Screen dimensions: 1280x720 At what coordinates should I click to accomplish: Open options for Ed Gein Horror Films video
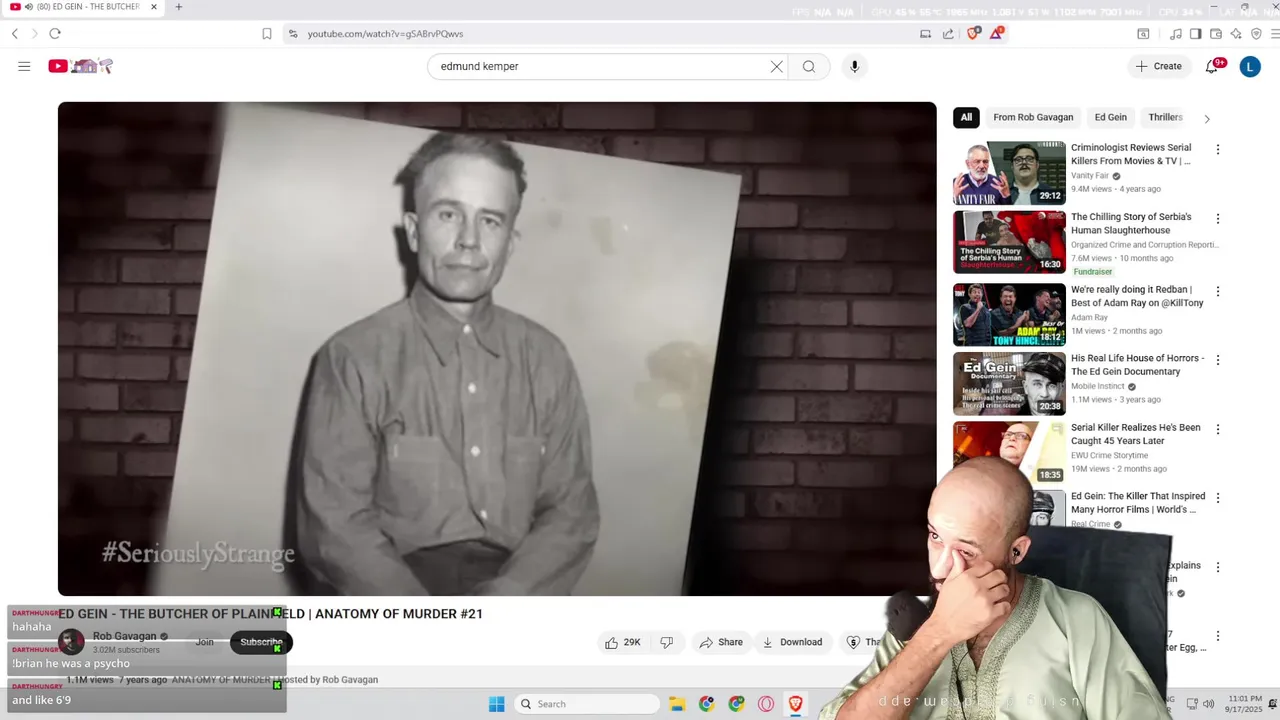pos(1217,497)
